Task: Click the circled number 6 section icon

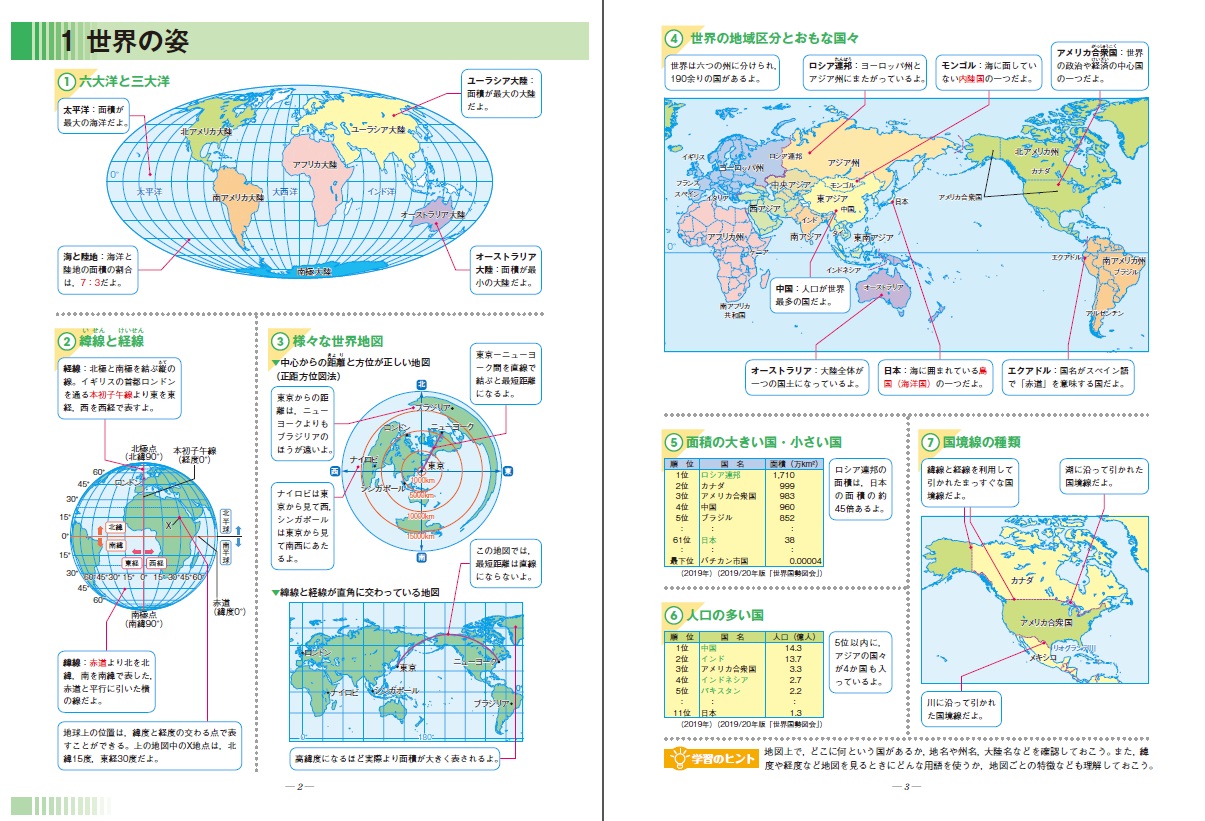Action: (x=674, y=614)
